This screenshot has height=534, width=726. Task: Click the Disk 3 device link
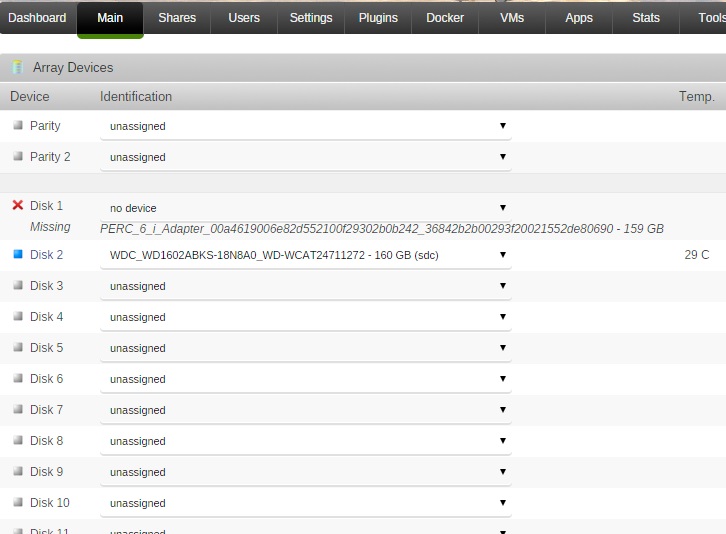(x=46, y=286)
